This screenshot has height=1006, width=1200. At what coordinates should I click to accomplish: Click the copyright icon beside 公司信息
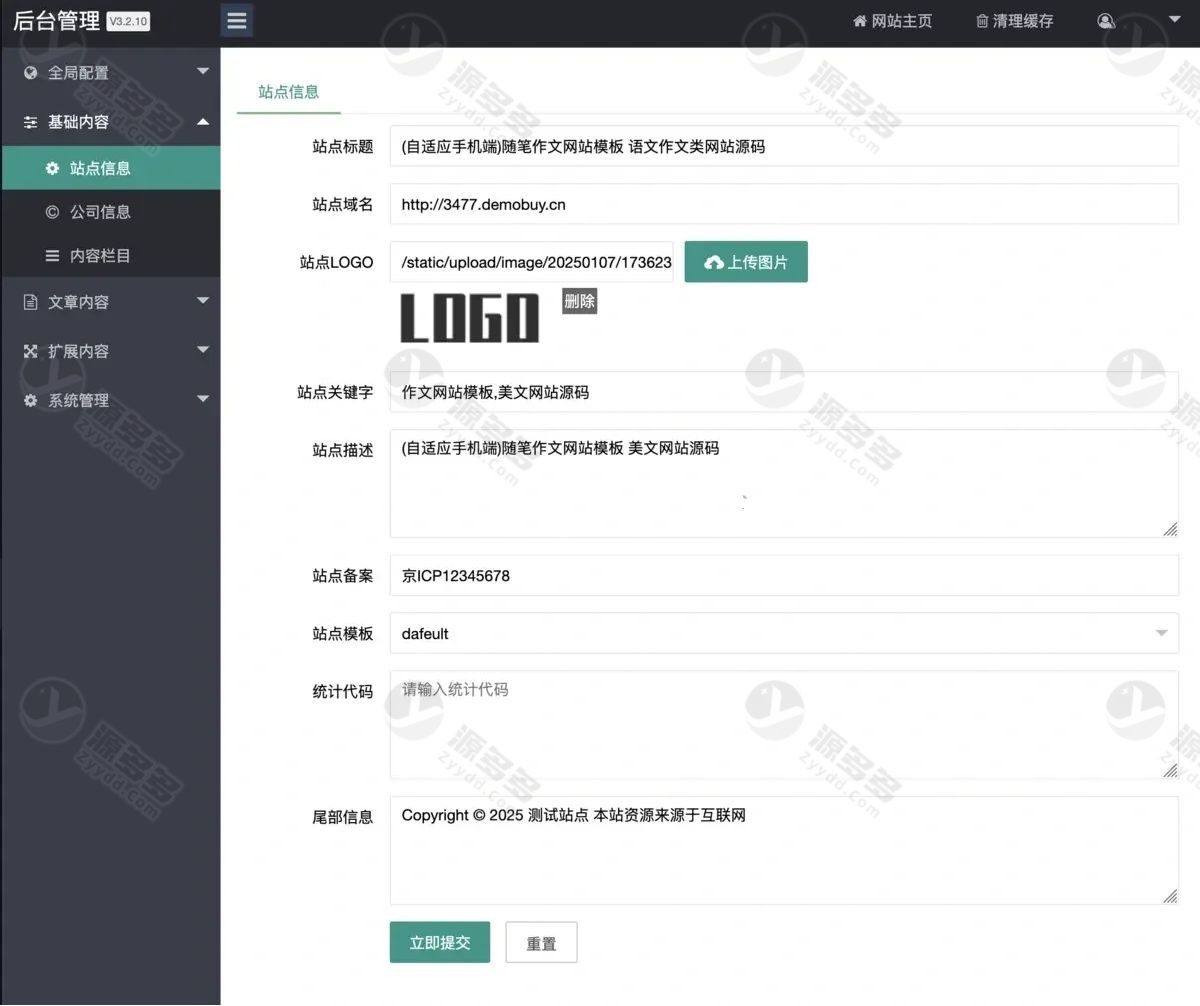pyautogui.click(x=53, y=211)
